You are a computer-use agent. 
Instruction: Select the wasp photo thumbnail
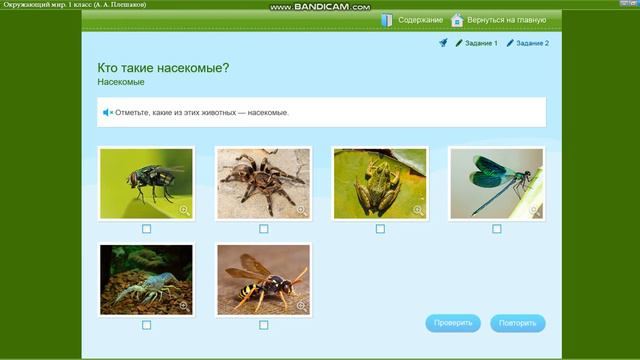[264, 280]
